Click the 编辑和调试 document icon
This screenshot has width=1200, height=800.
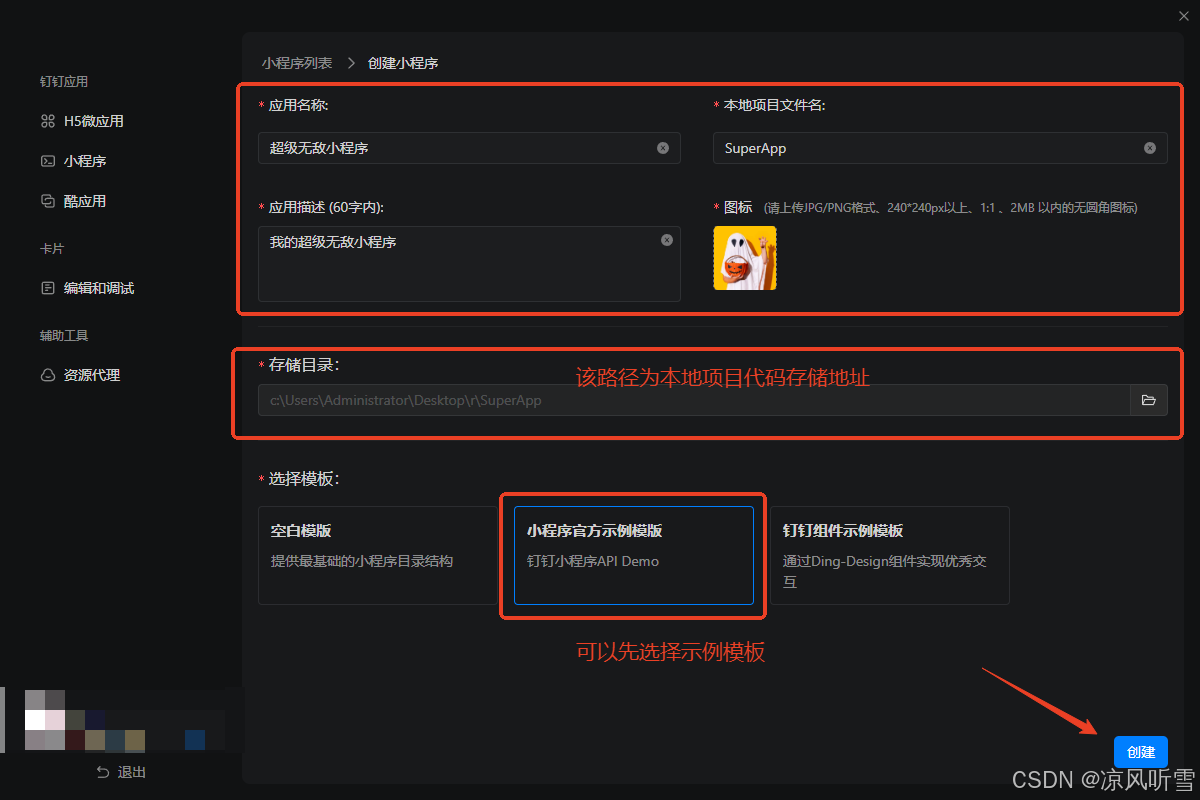click(x=47, y=288)
